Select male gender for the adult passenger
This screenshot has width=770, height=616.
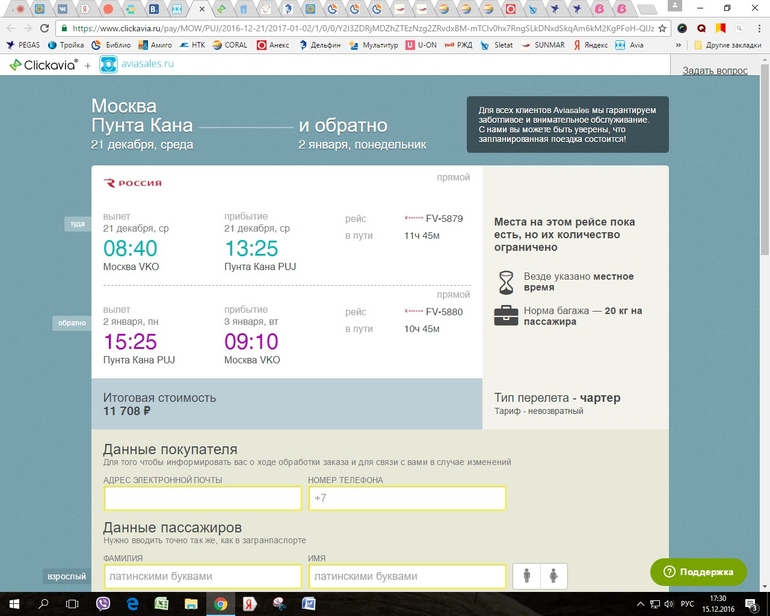point(528,576)
